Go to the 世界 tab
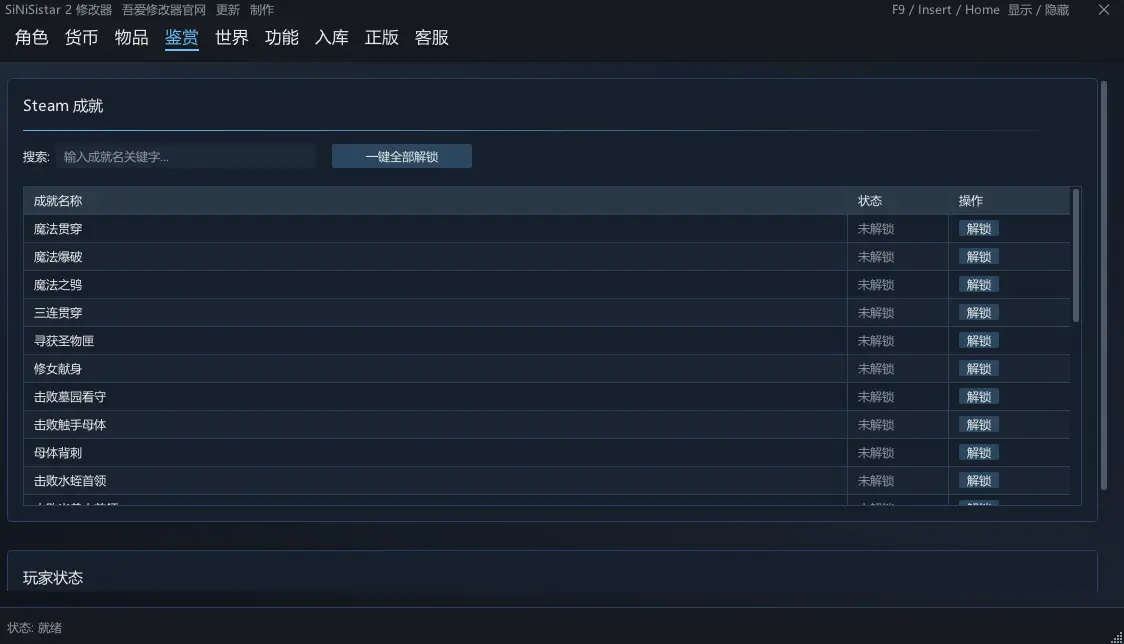 [232, 37]
